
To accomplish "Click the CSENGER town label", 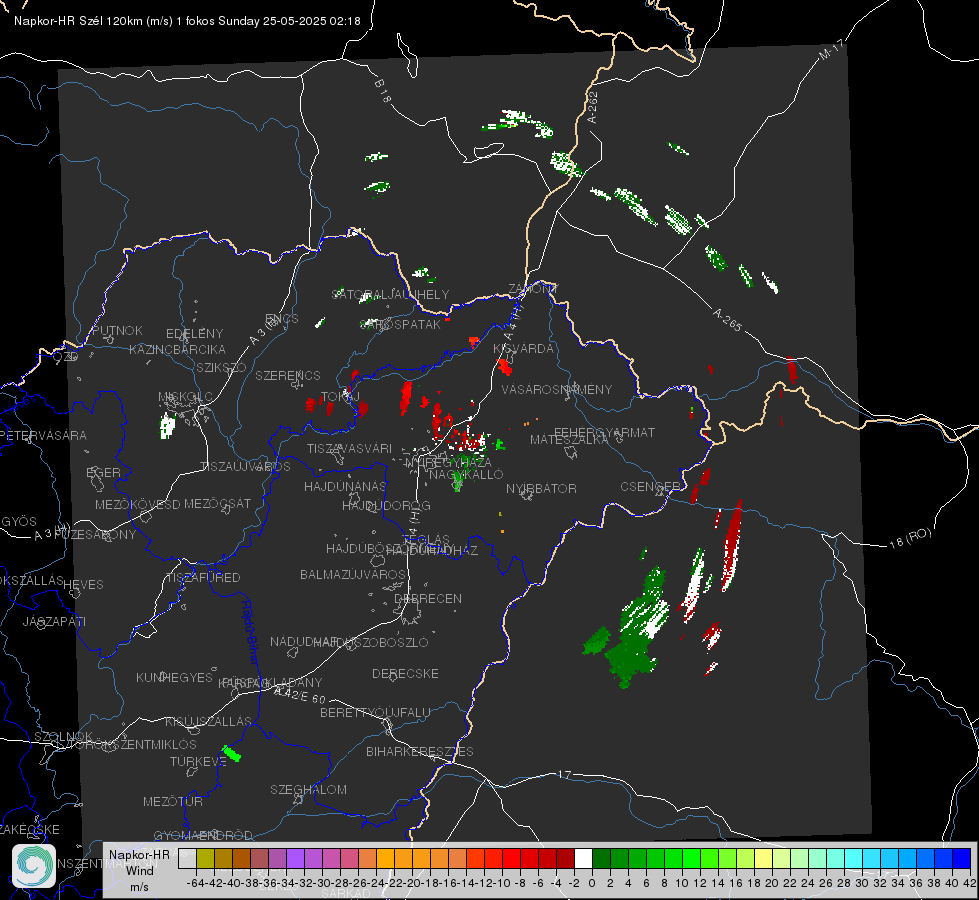I will pos(650,487).
